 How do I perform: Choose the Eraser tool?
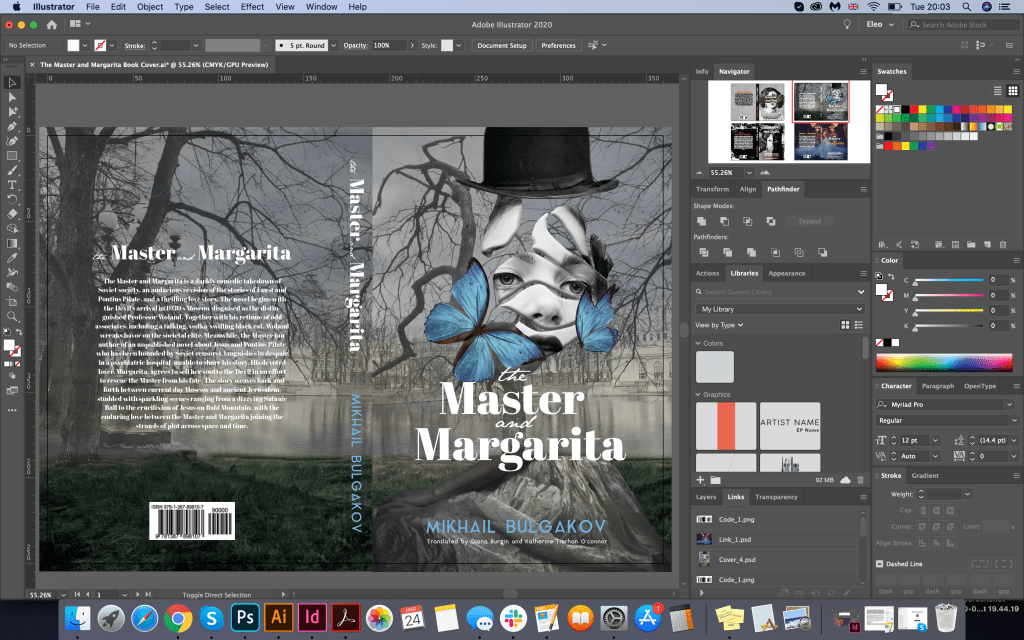(x=13, y=213)
